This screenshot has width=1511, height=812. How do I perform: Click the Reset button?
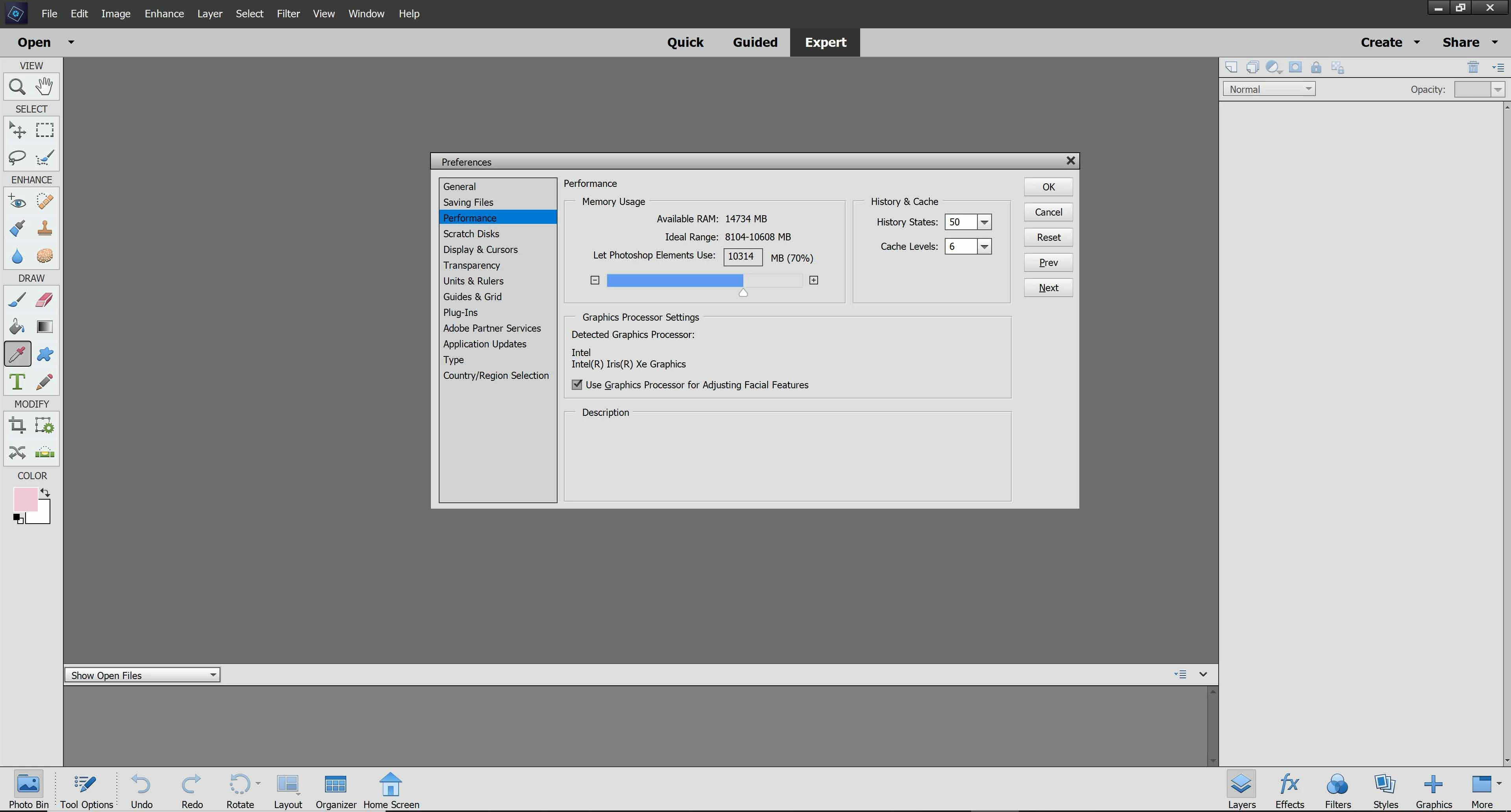click(1048, 238)
